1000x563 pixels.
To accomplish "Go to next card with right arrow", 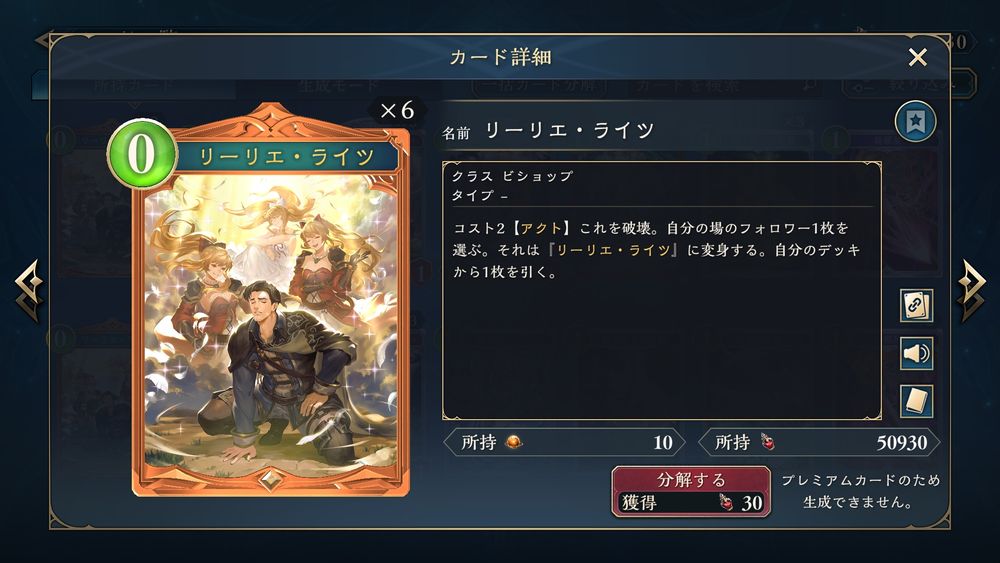I will 971,290.
